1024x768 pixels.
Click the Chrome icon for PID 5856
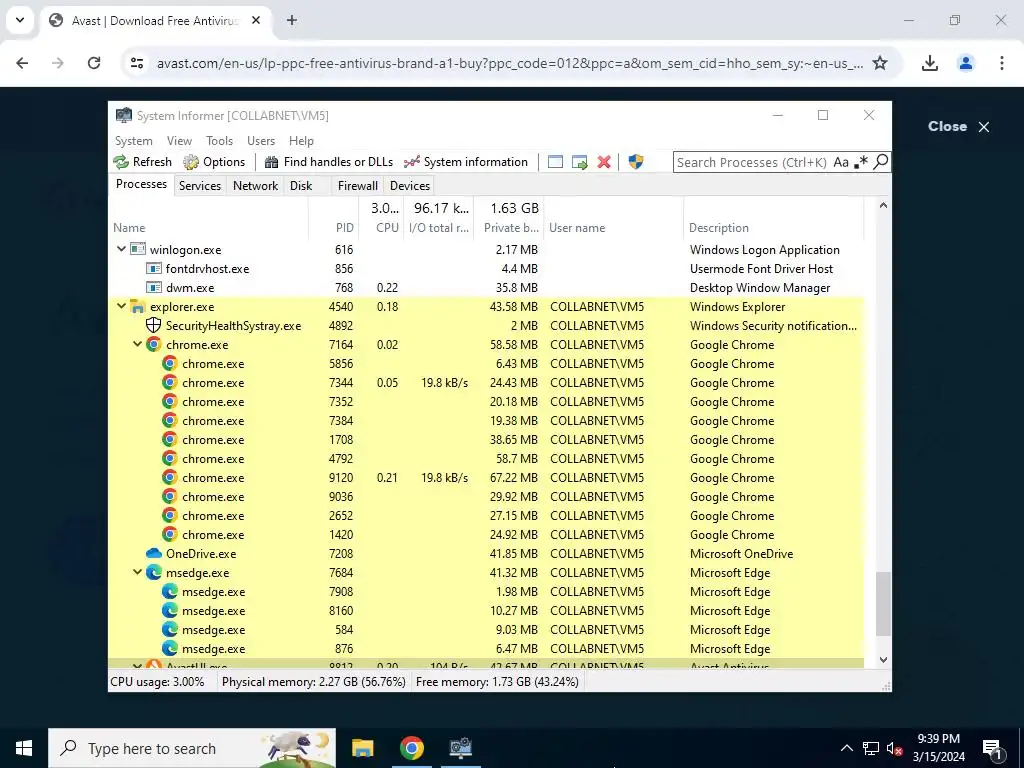click(170, 363)
